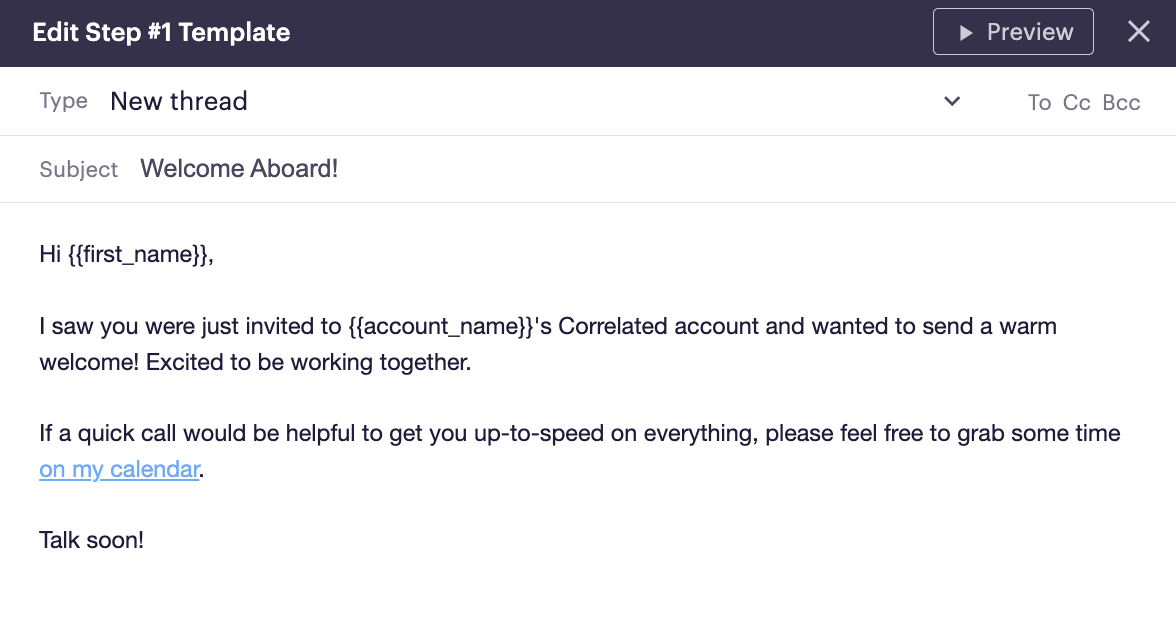
Task: Click the play triangle icon in Preview
Action: point(965,33)
